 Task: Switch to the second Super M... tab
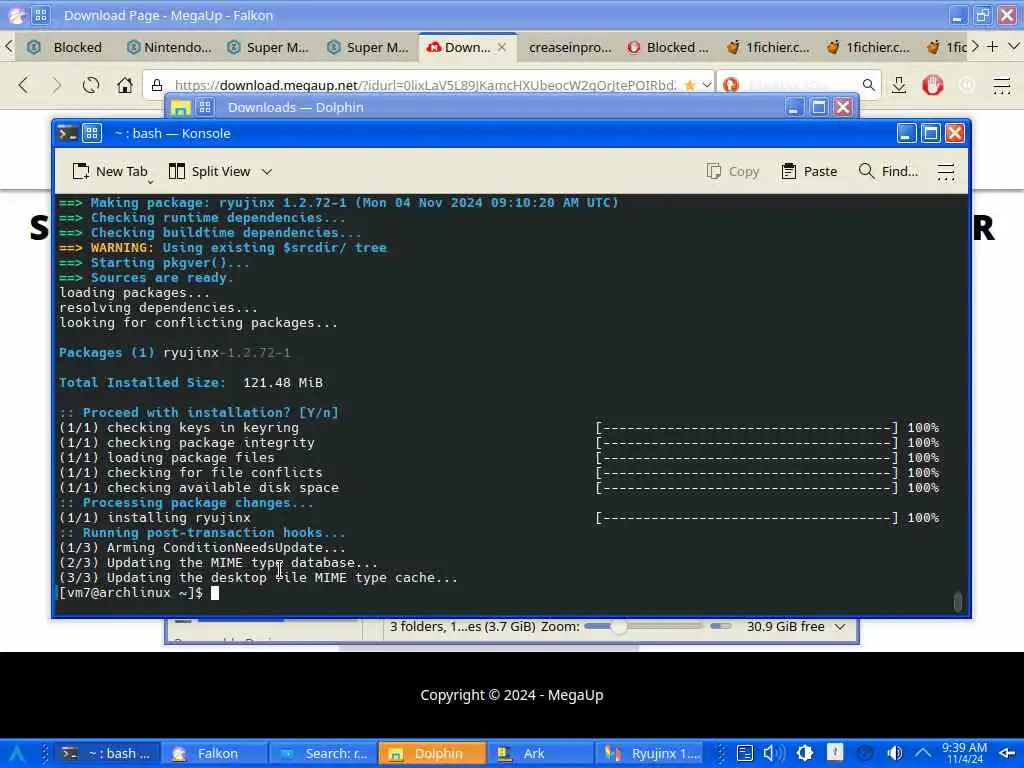[369, 48]
